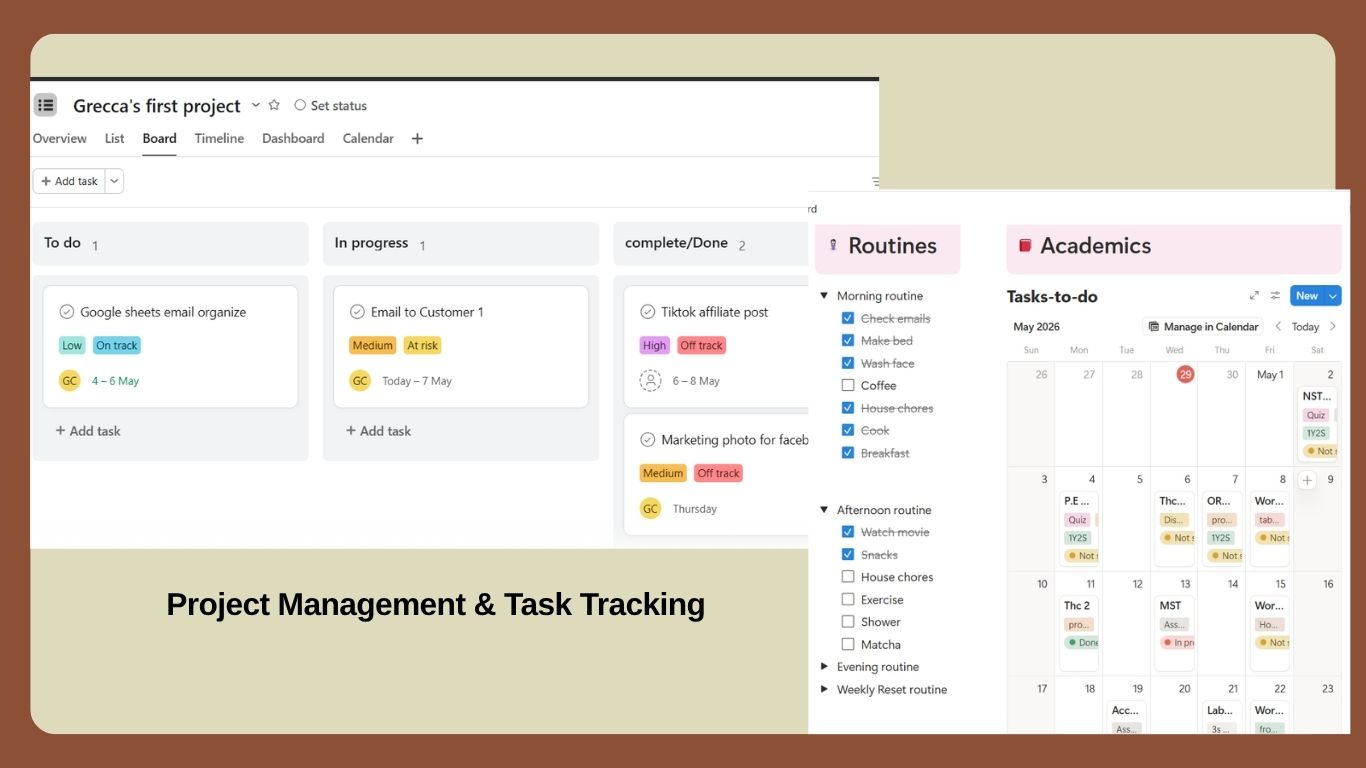Click GC avatar on Email to Customer card

[x=360, y=380]
